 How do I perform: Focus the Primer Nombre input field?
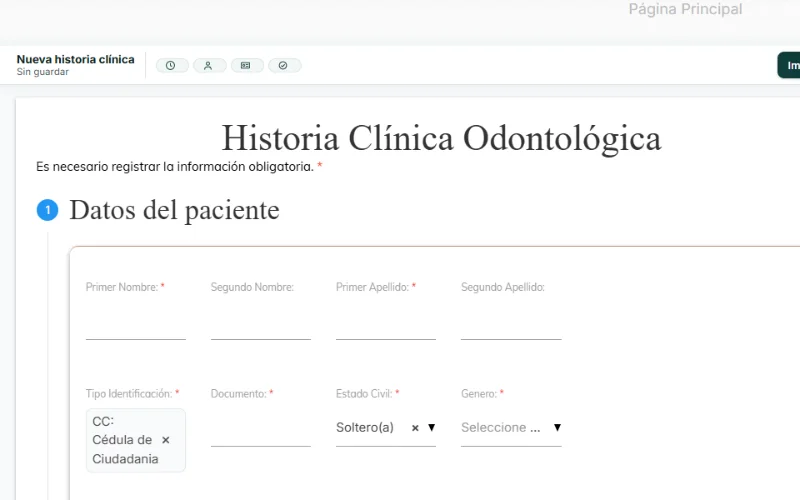[x=136, y=325]
